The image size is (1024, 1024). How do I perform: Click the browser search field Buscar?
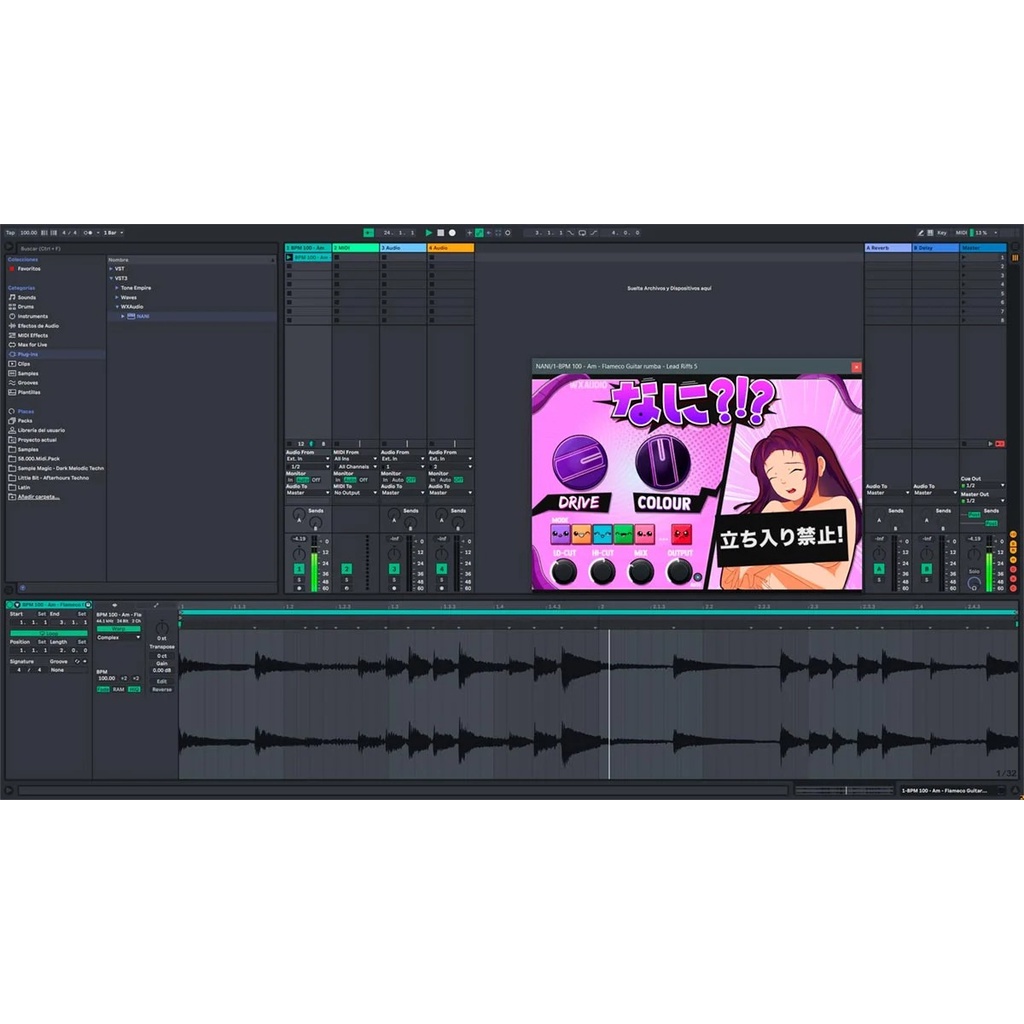[147, 248]
